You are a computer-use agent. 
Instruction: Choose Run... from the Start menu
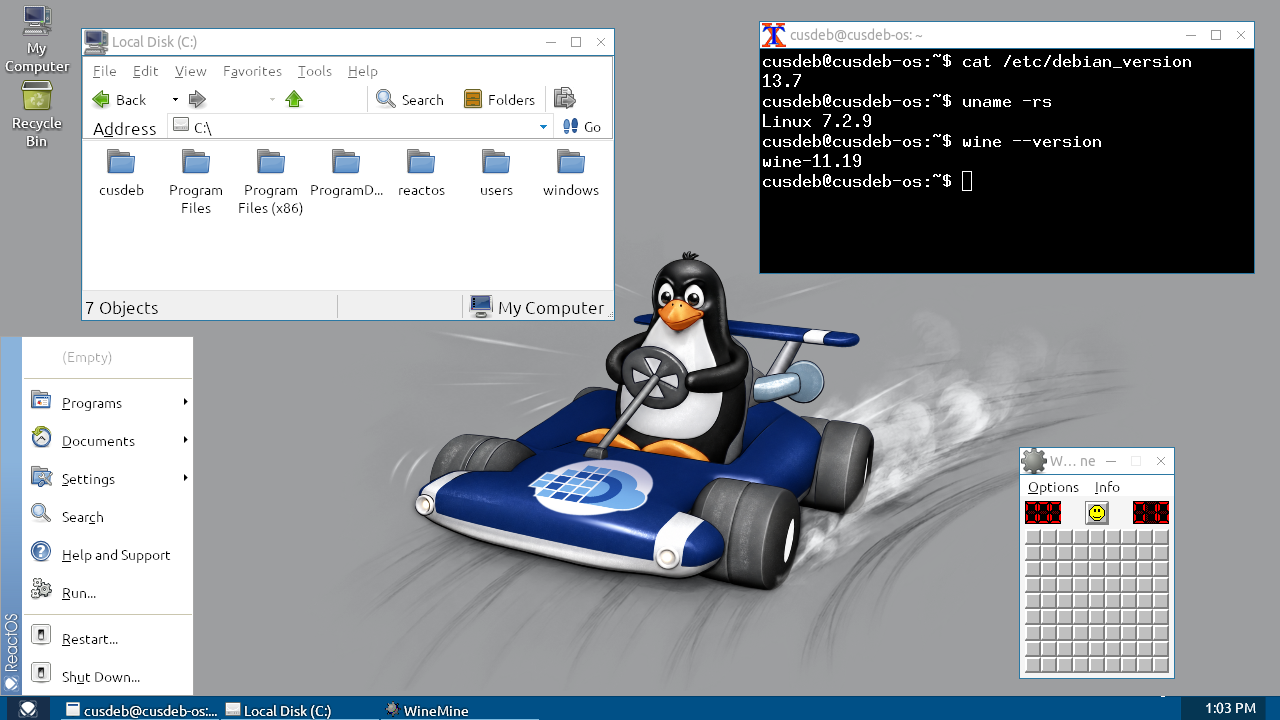coord(107,592)
